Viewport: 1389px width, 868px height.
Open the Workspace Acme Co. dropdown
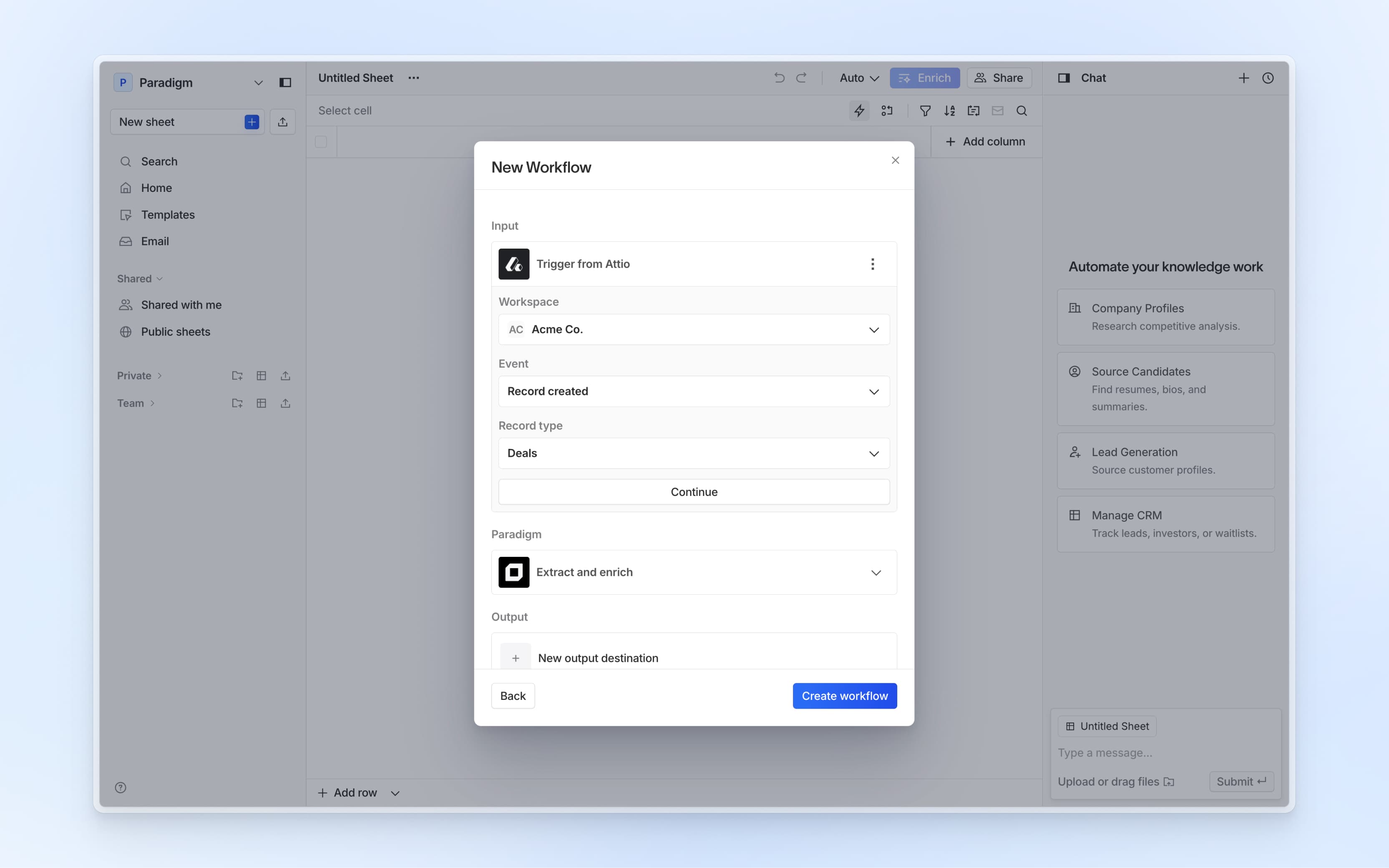(x=694, y=330)
